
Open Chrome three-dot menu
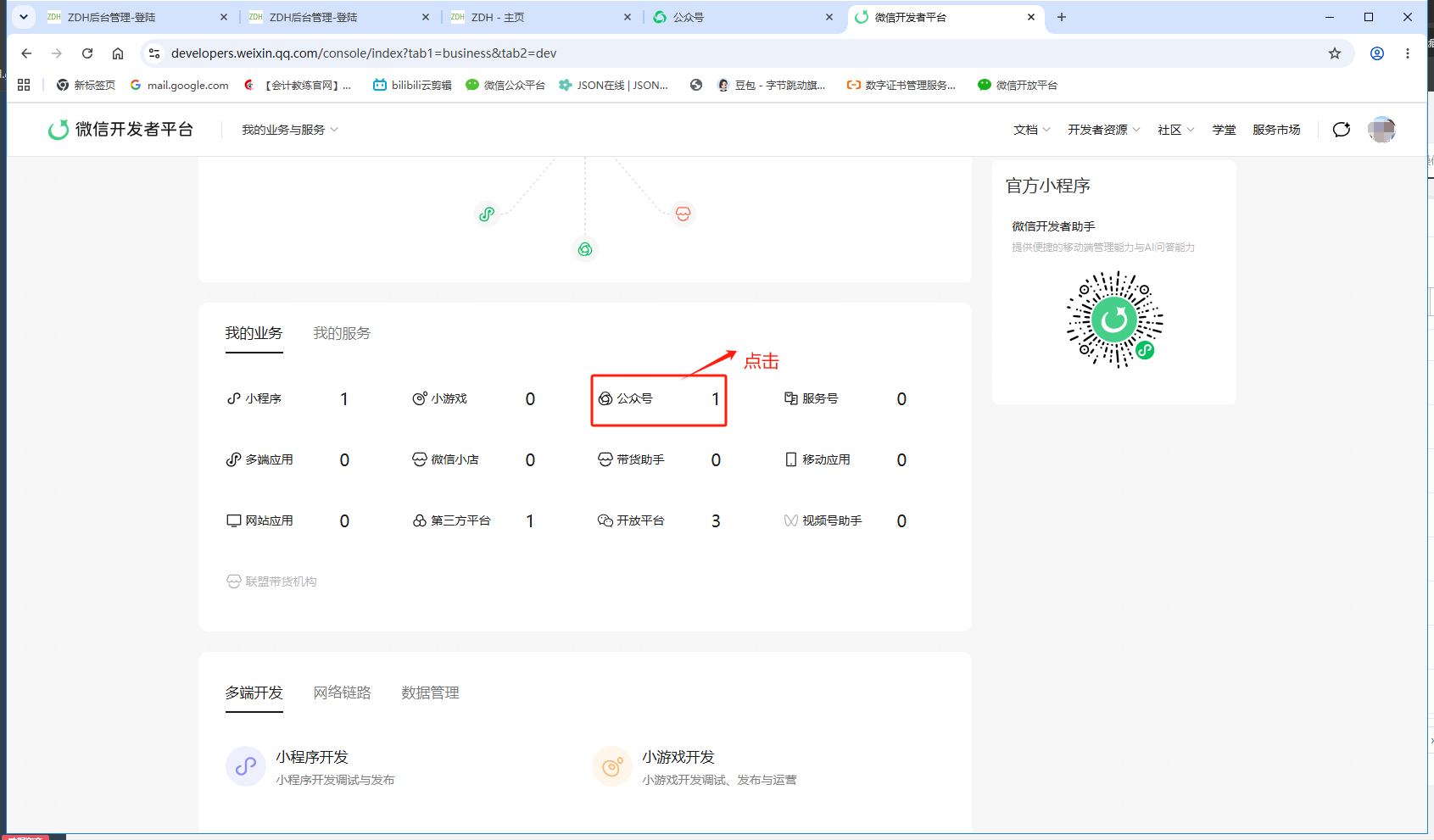1408,53
